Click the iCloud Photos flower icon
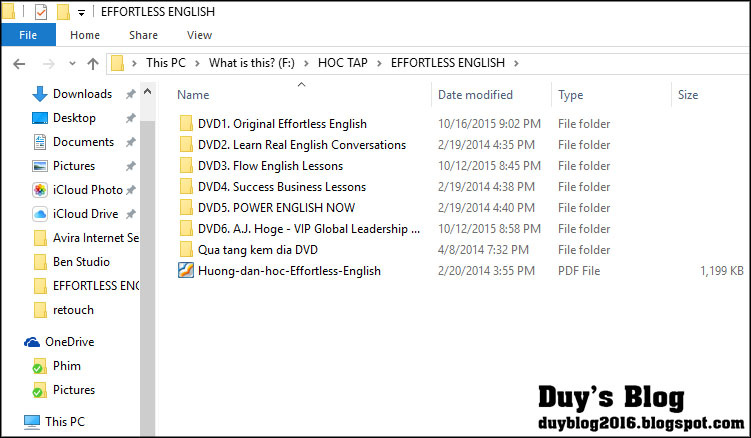This screenshot has height=438, width=751. (x=40, y=190)
